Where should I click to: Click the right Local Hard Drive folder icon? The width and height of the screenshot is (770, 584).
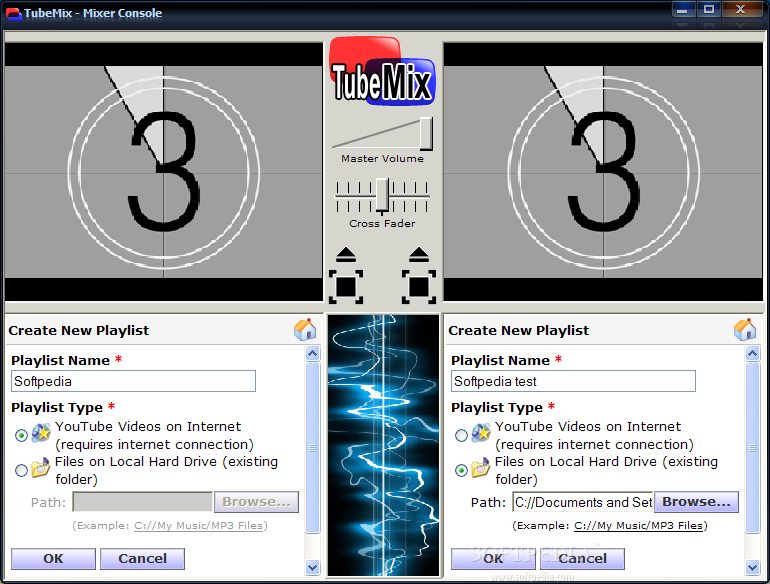click(481, 468)
